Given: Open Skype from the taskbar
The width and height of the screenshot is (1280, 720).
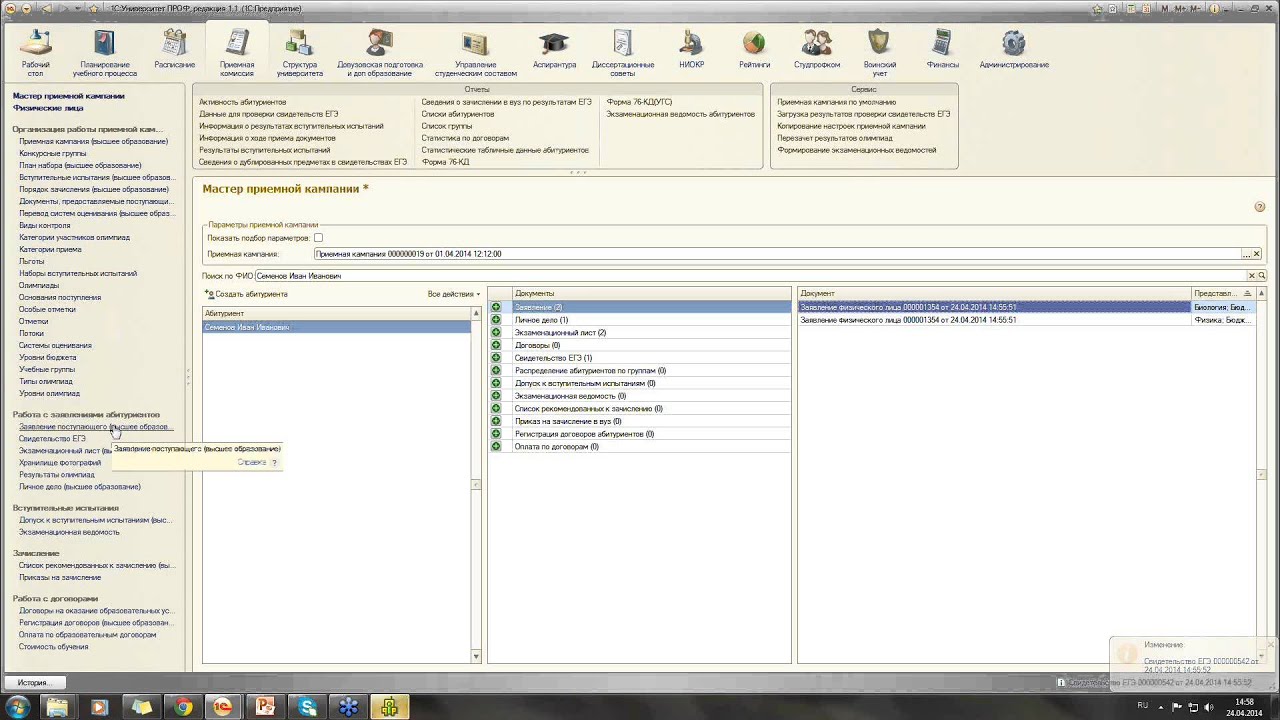Looking at the screenshot, I should click(x=307, y=707).
